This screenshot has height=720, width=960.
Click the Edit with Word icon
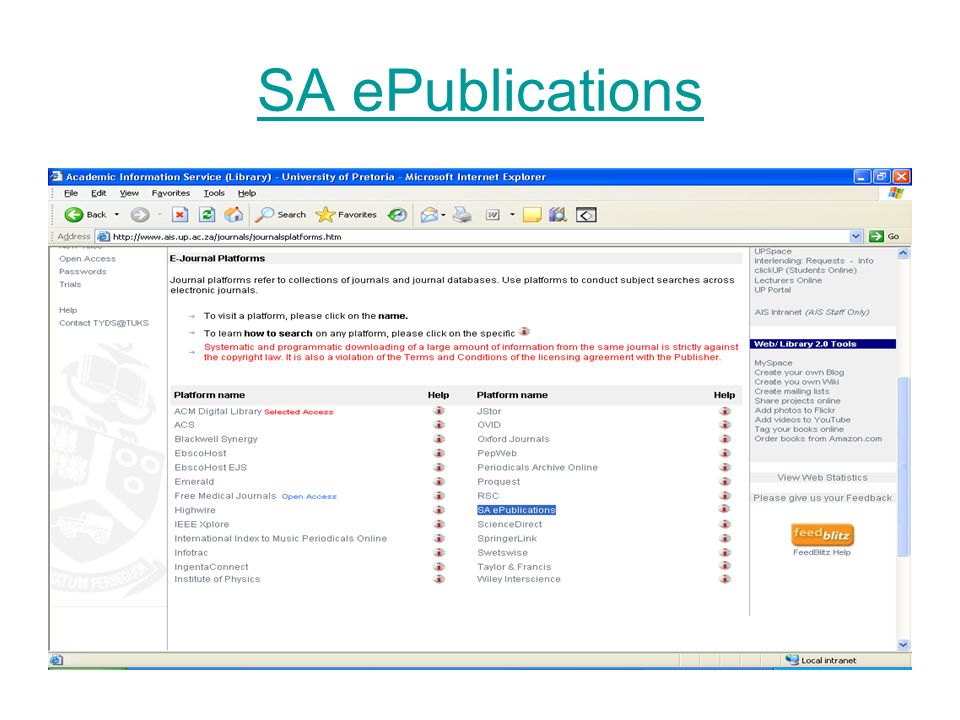[x=493, y=215]
